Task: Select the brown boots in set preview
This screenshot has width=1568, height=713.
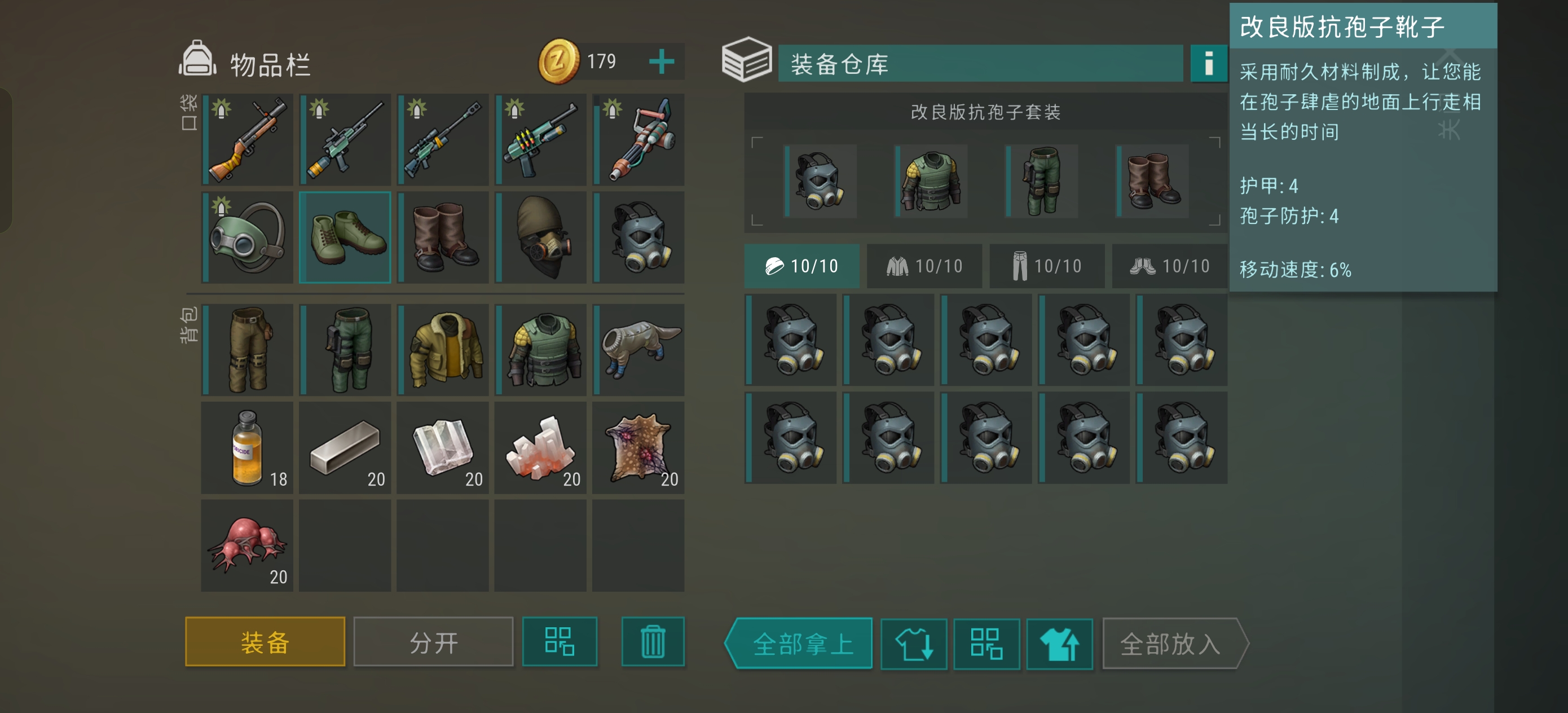Action: click(x=1152, y=181)
